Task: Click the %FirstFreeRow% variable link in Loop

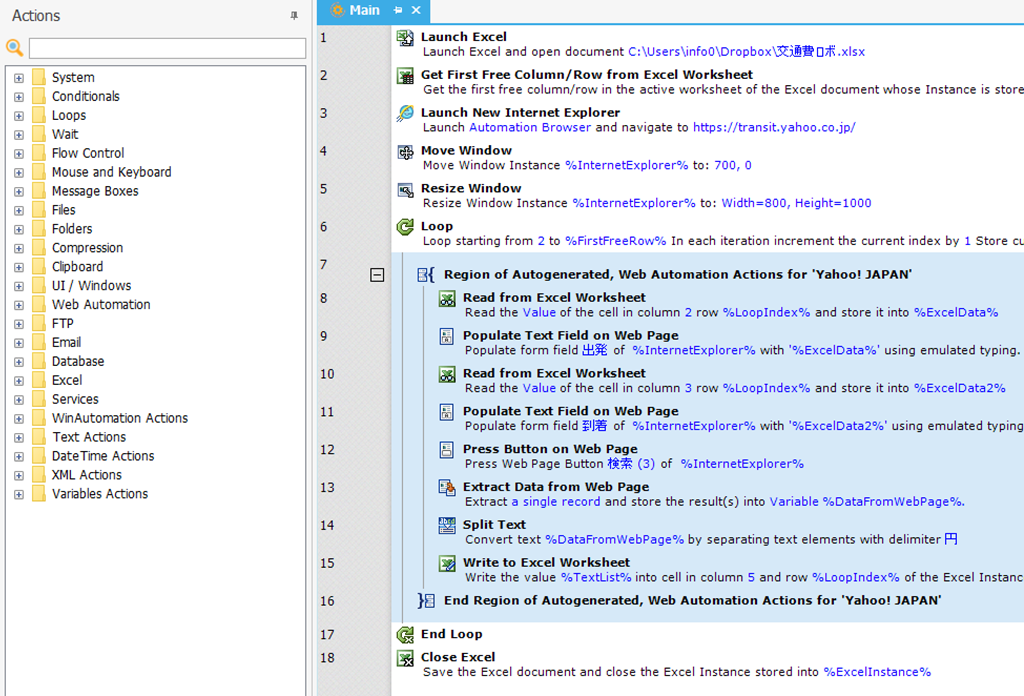Action: coord(616,242)
